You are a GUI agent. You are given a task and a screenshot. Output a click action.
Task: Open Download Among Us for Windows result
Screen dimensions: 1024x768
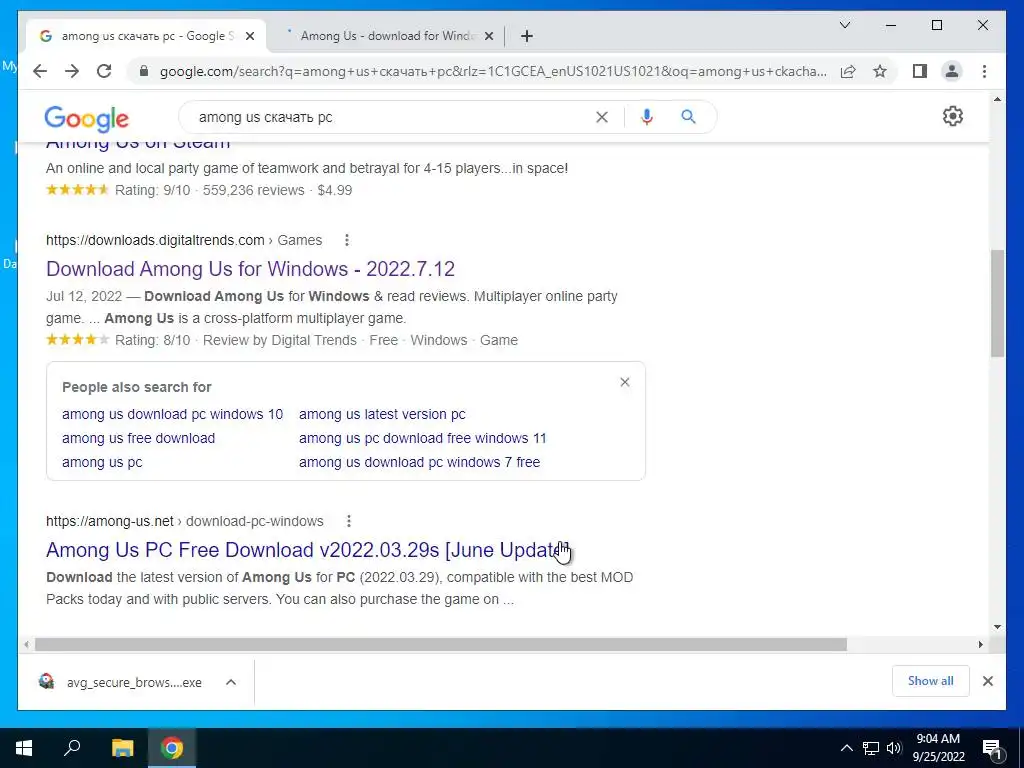pos(250,268)
